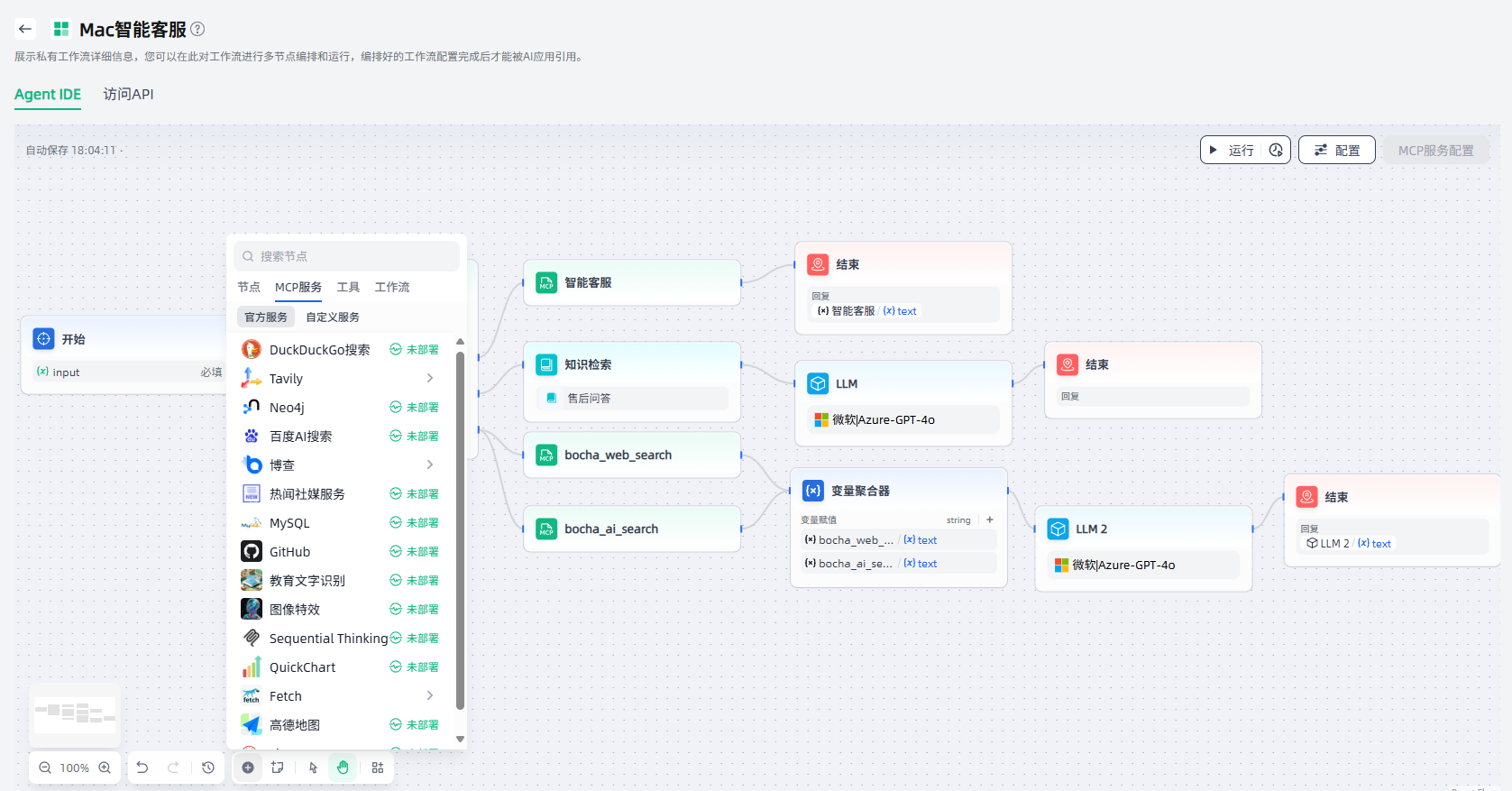Click the zoom in magnifier icon
Image resolution: width=1512 pixels, height=791 pixels.
(105, 768)
